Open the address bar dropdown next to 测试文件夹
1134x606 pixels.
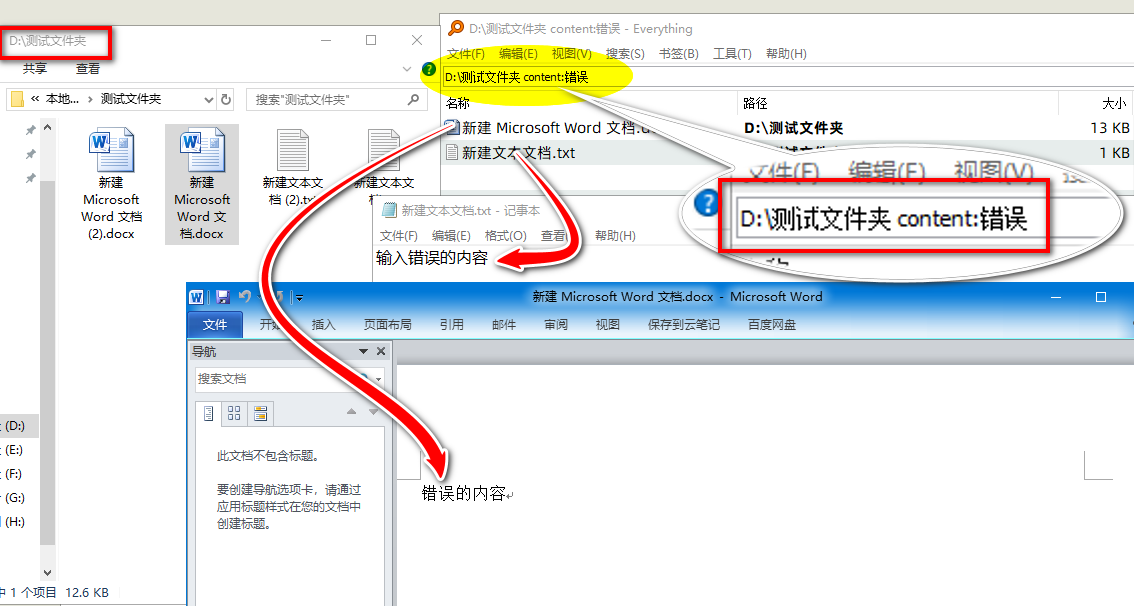click(208, 99)
